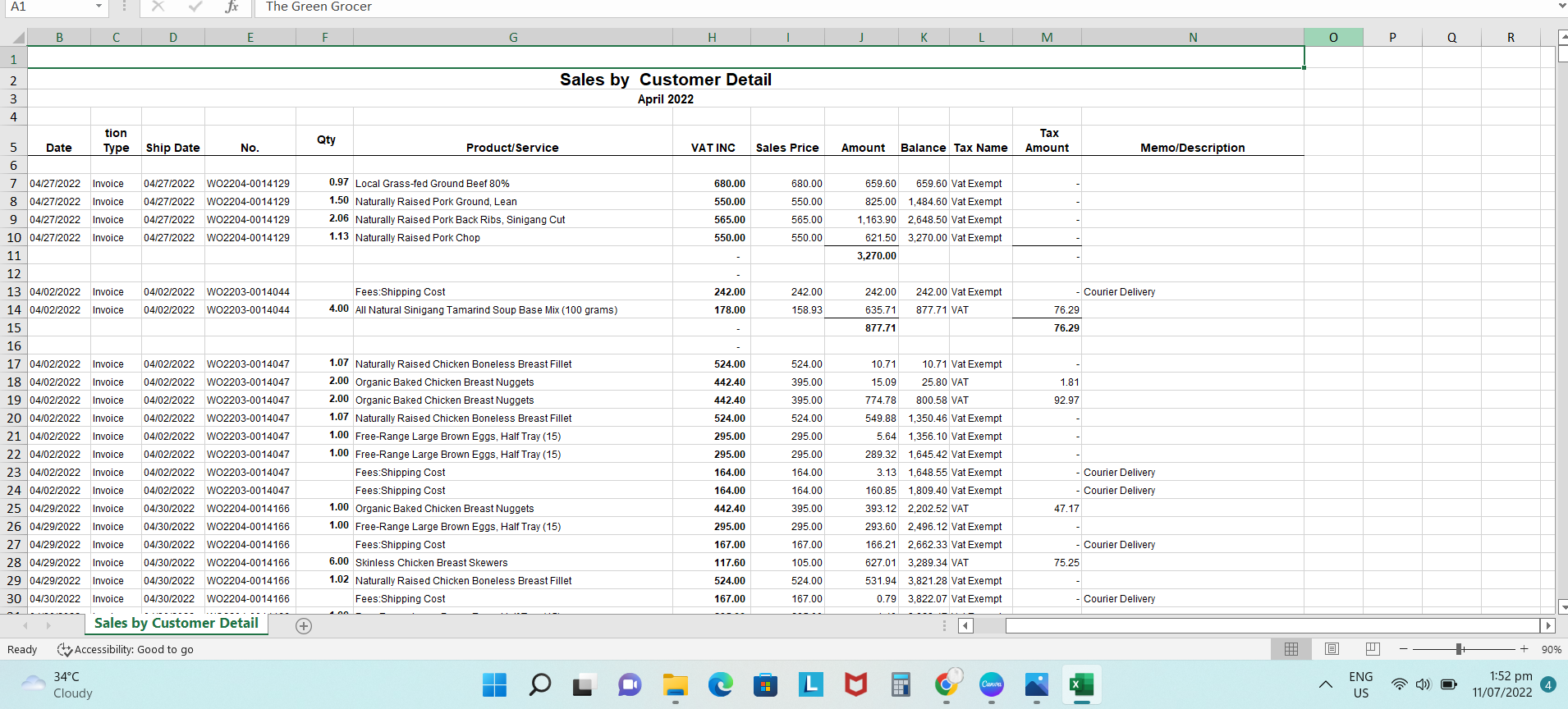
Task: Add a new sheet with plus button
Action: pyautogui.click(x=304, y=626)
